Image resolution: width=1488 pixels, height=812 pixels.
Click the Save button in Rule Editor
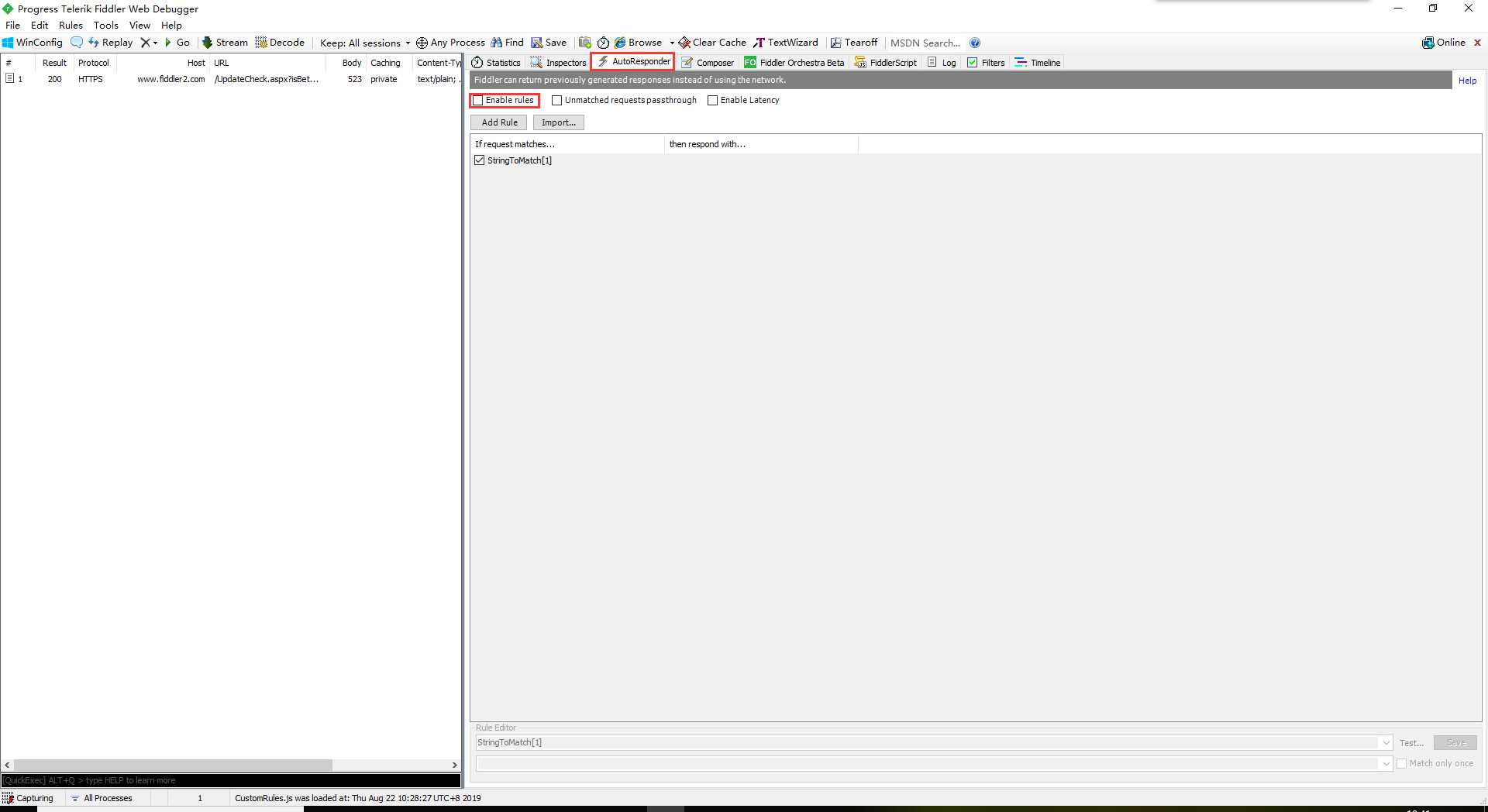1455,742
